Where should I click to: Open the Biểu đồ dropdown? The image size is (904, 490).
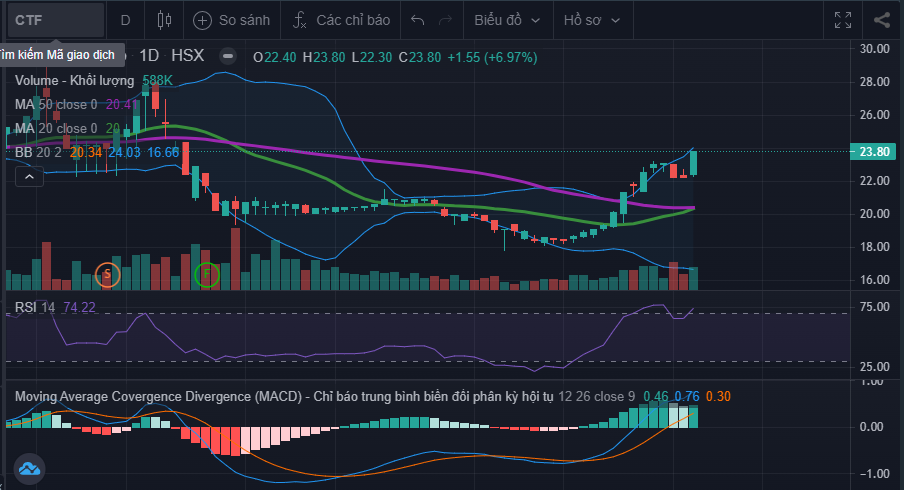pyautogui.click(x=507, y=20)
